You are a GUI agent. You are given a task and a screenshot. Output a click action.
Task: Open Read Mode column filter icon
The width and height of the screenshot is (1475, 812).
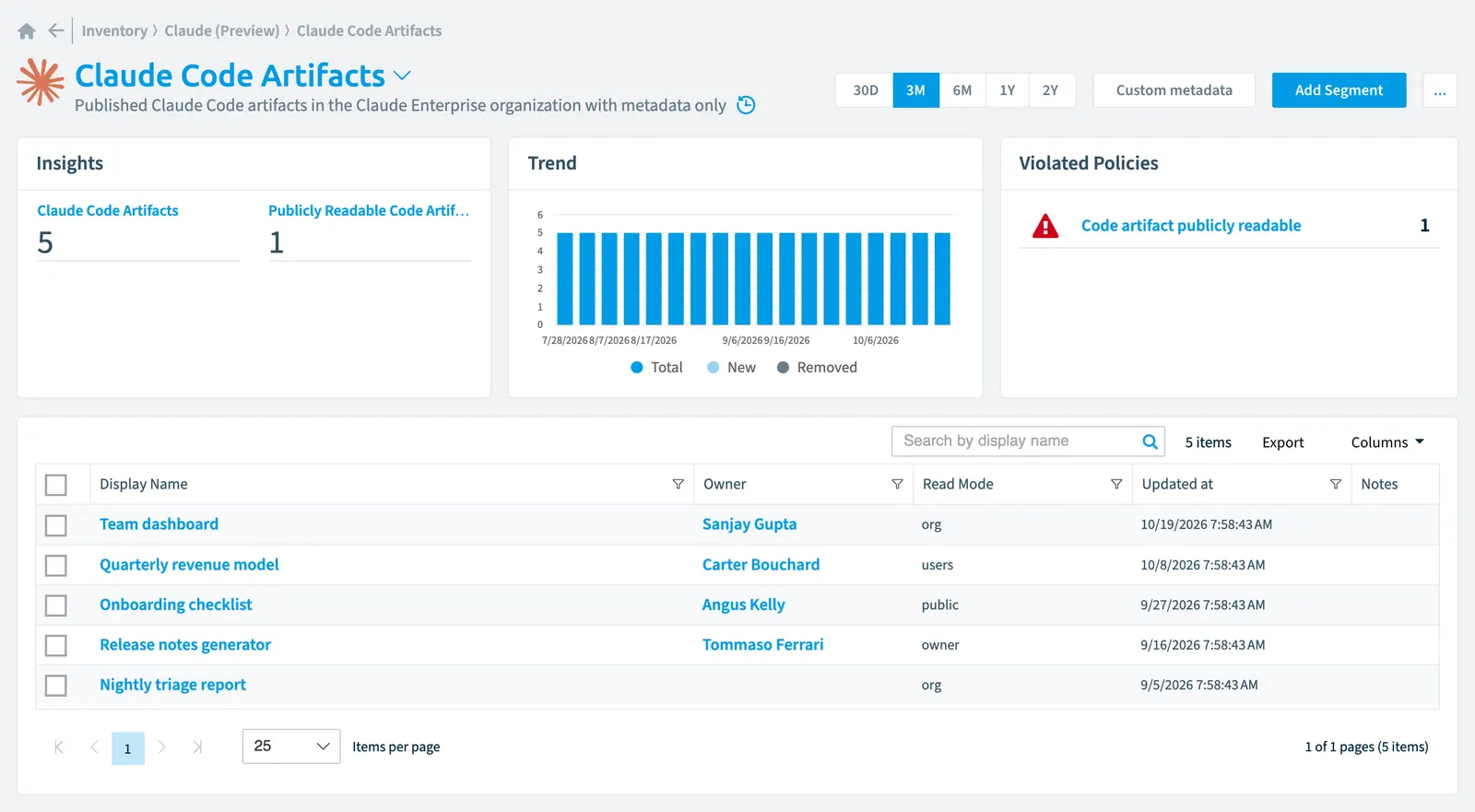[x=1116, y=484]
